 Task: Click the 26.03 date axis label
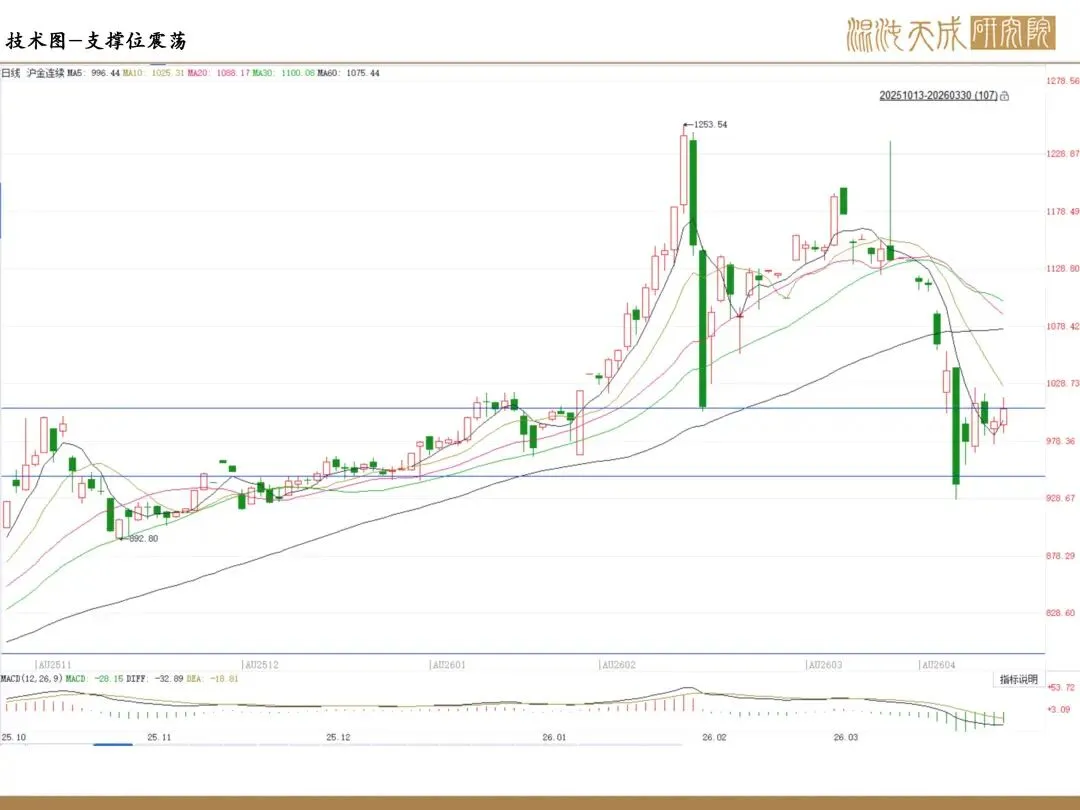846,737
